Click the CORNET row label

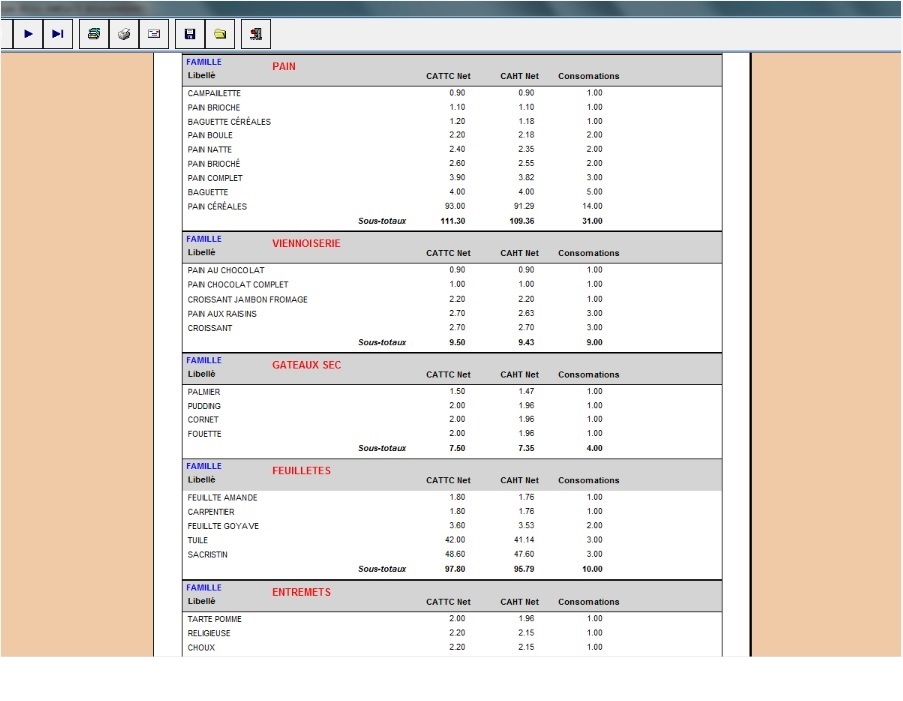coord(203,420)
